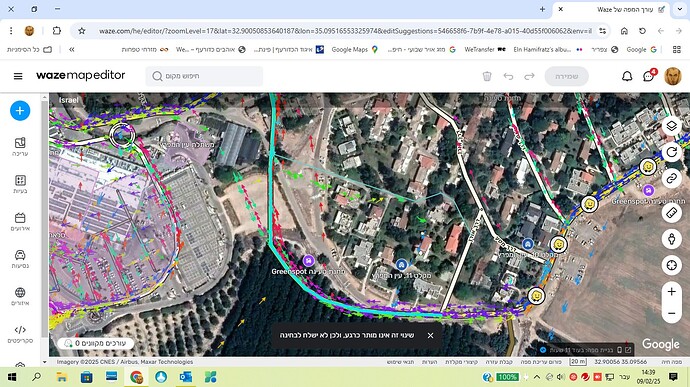This screenshot has width=690, height=387.
Task: Open the Chrome tab search dropdown chevron
Action: [x=680, y=9]
